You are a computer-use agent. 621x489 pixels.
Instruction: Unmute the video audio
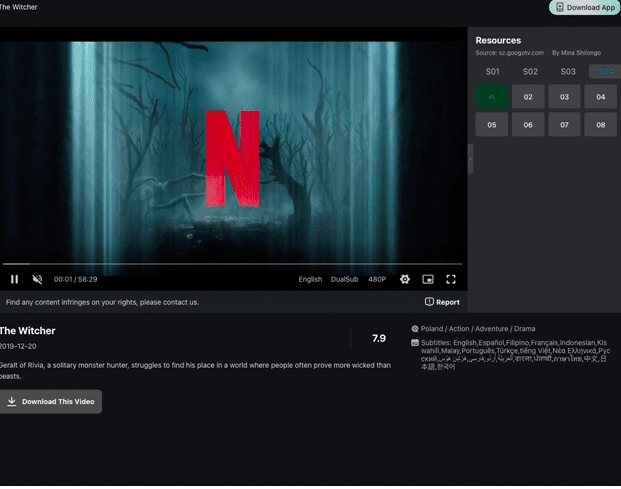(38, 280)
